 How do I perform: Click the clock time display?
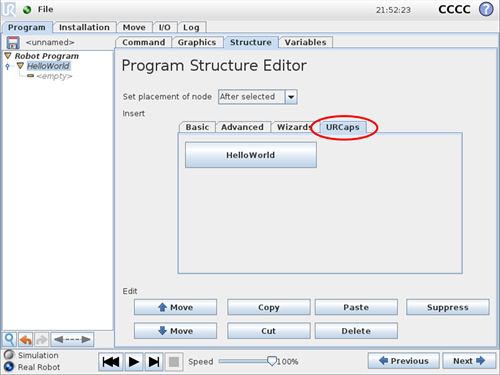[x=393, y=10]
